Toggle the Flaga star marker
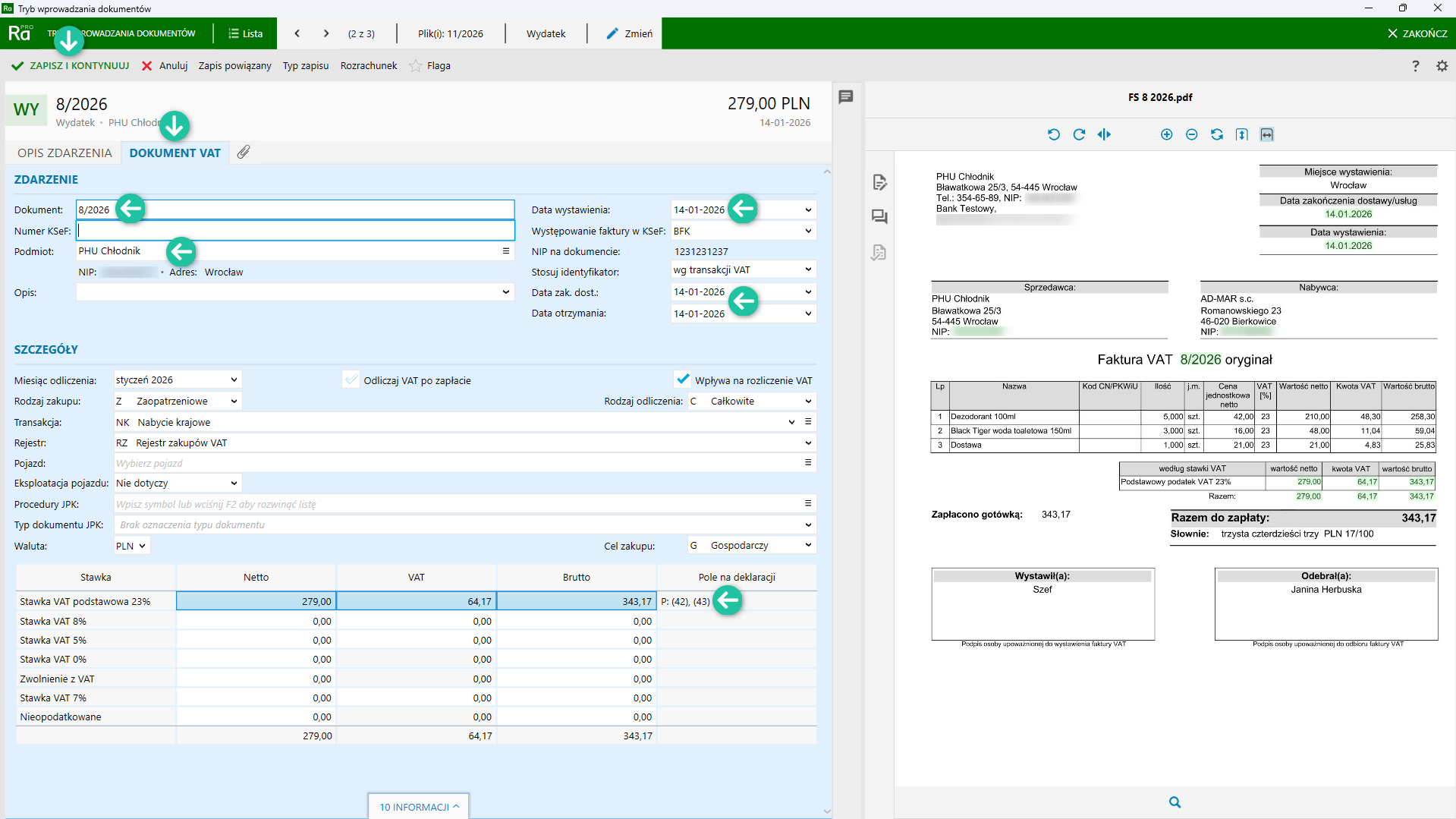The width and height of the screenshot is (1456, 819). click(416, 66)
